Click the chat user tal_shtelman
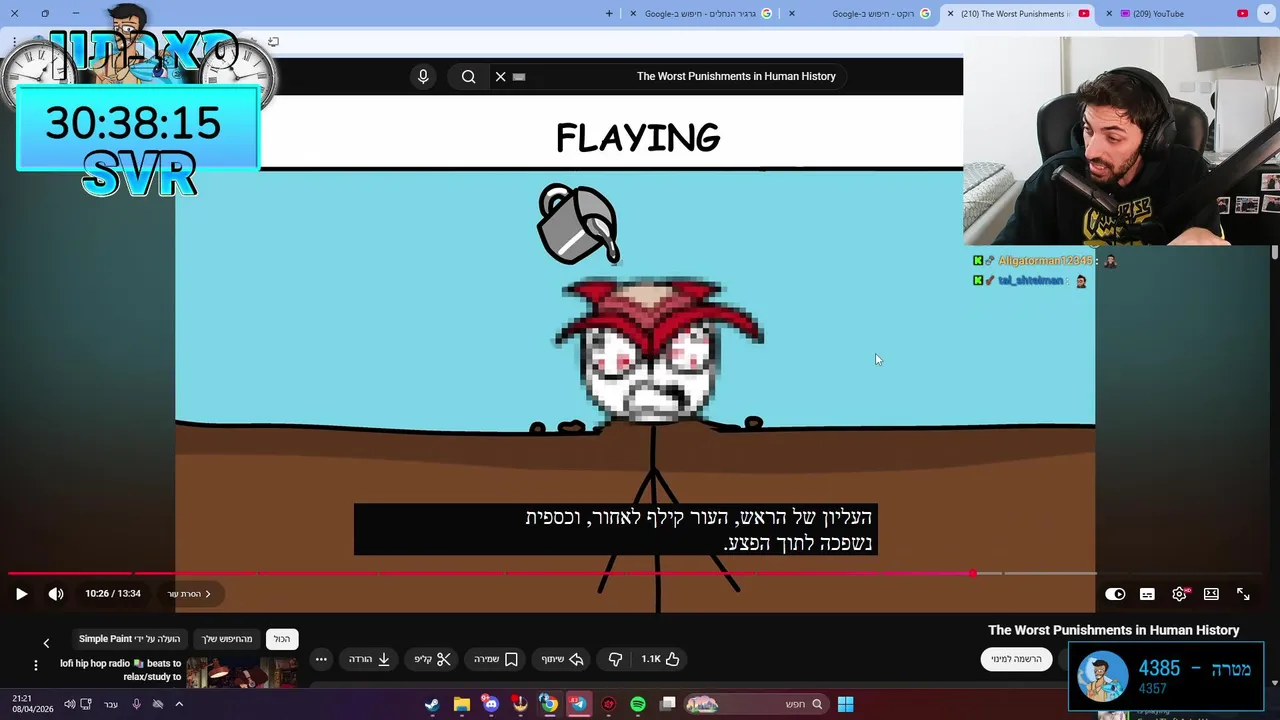The height and width of the screenshot is (720, 1280). [1030, 281]
